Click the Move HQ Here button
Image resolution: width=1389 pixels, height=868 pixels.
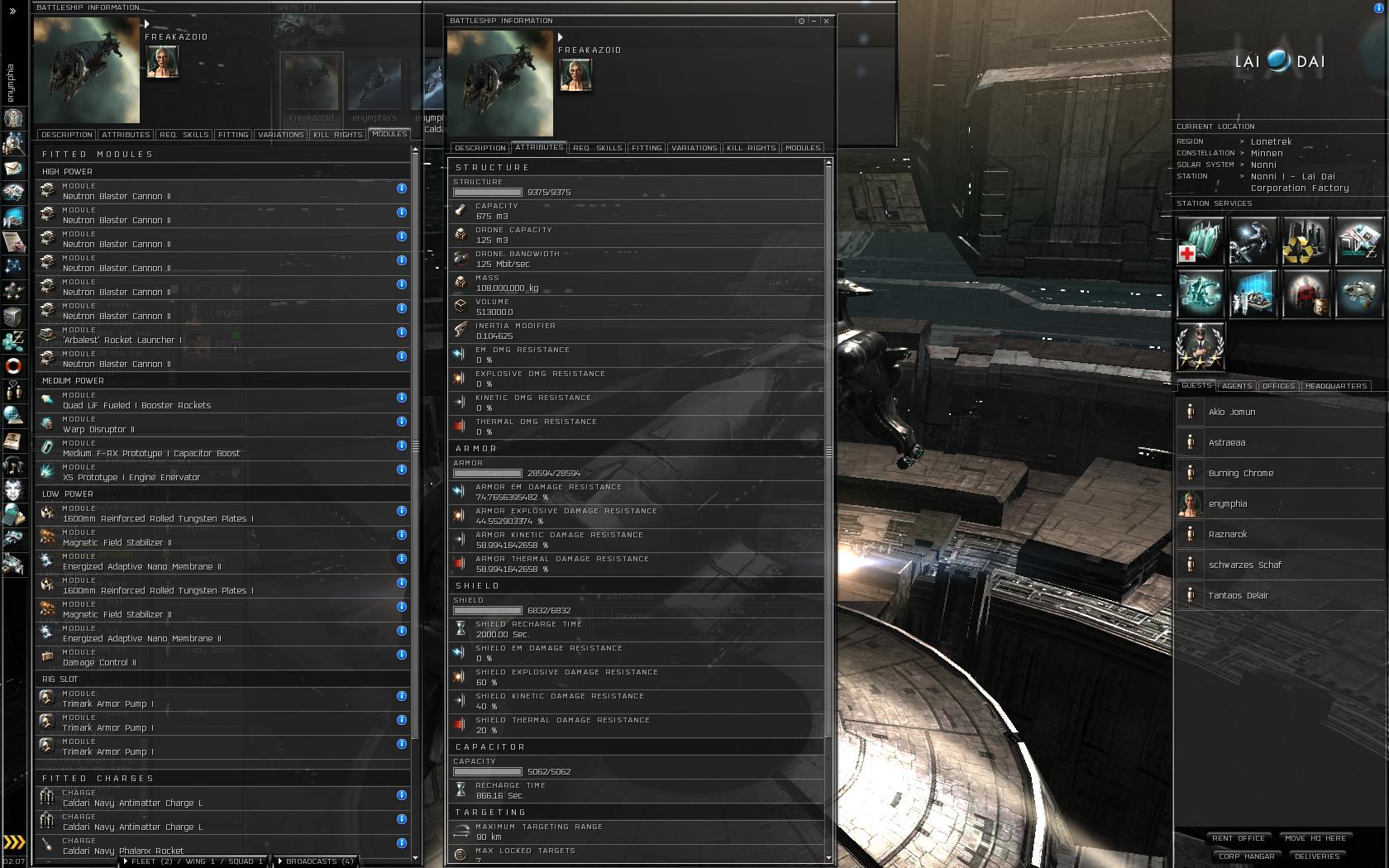point(1315,838)
